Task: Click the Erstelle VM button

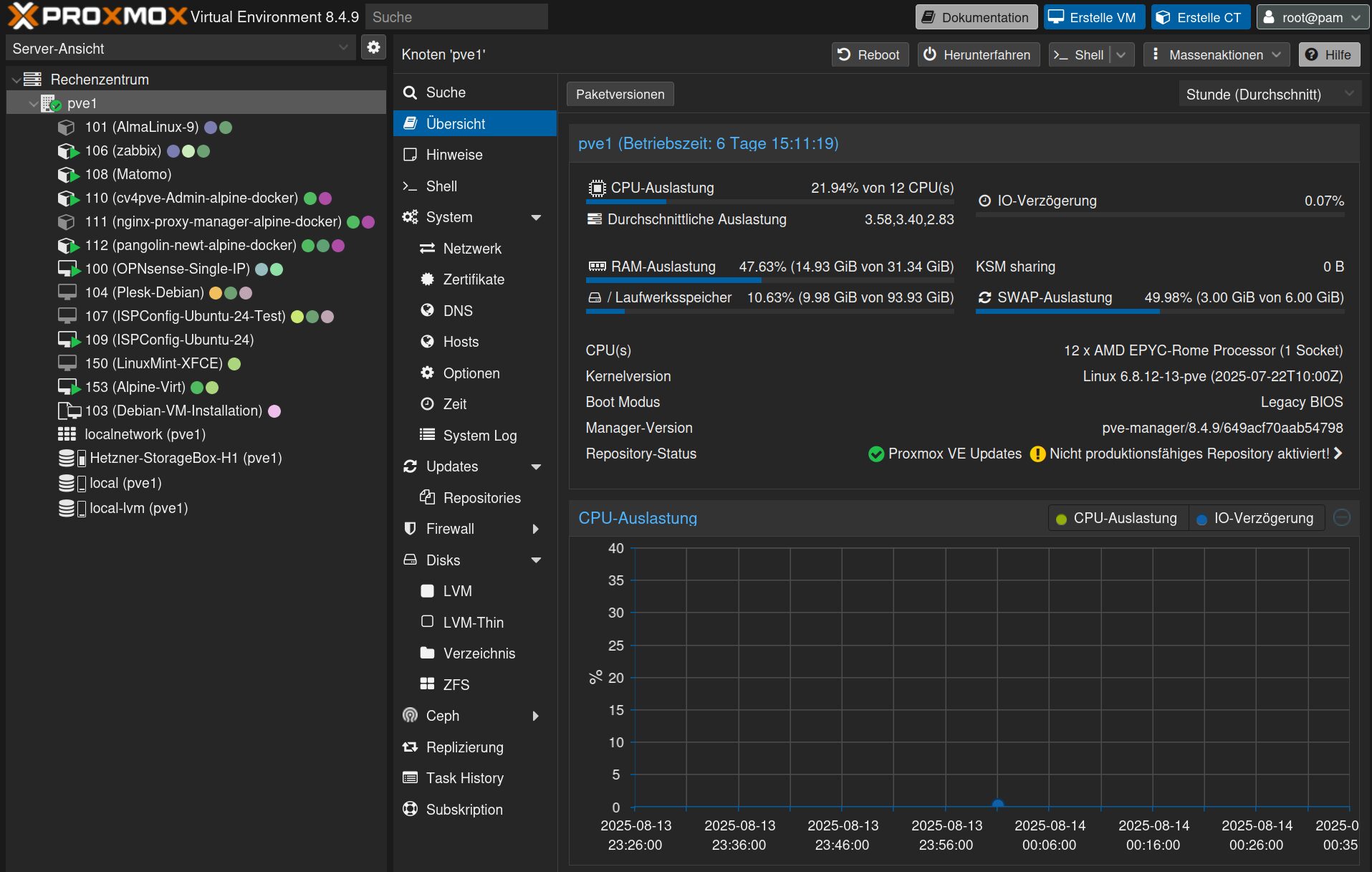Action: tap(1094, 17)
